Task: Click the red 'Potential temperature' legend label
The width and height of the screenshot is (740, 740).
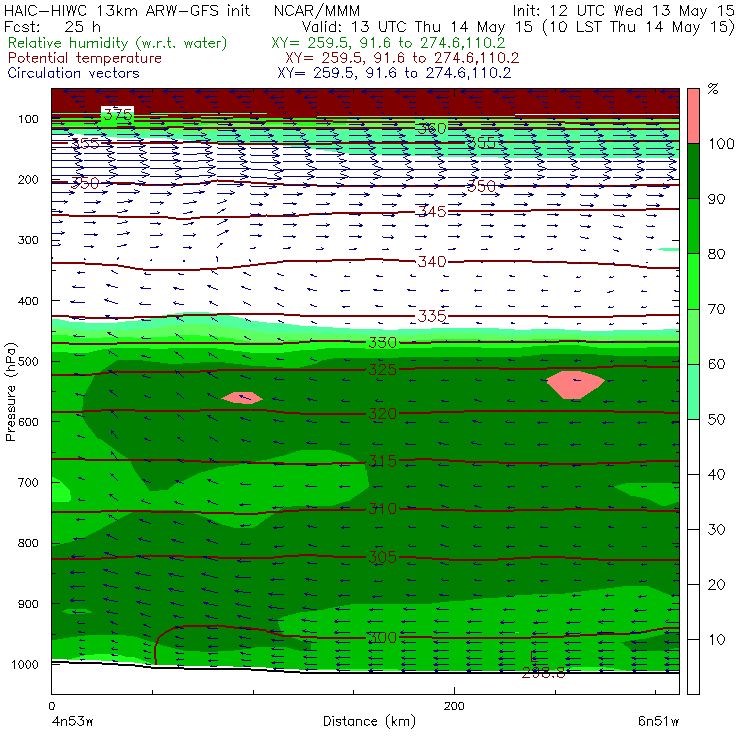Action: 84,58
